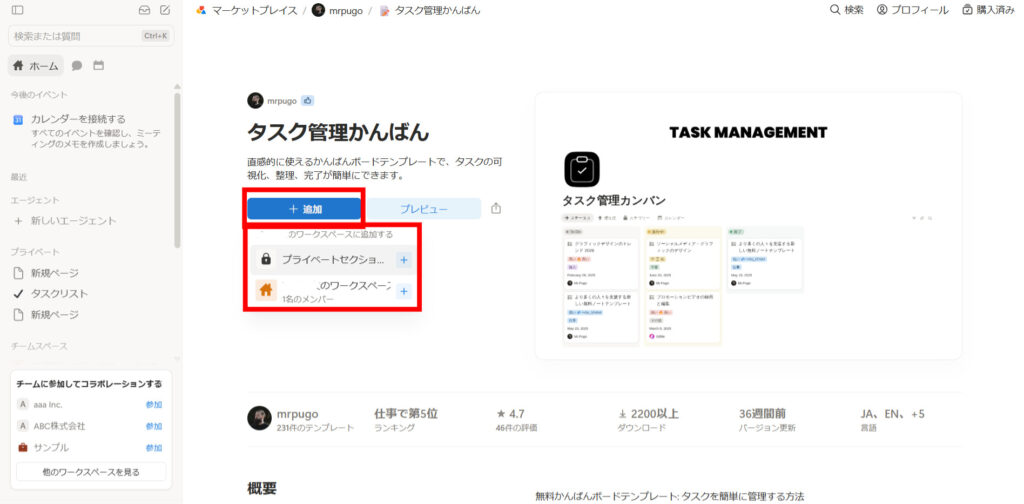Click タスク管理かんばん breadcrumb
Viewport: 1024px width, 504px height.
coord(438,10)
